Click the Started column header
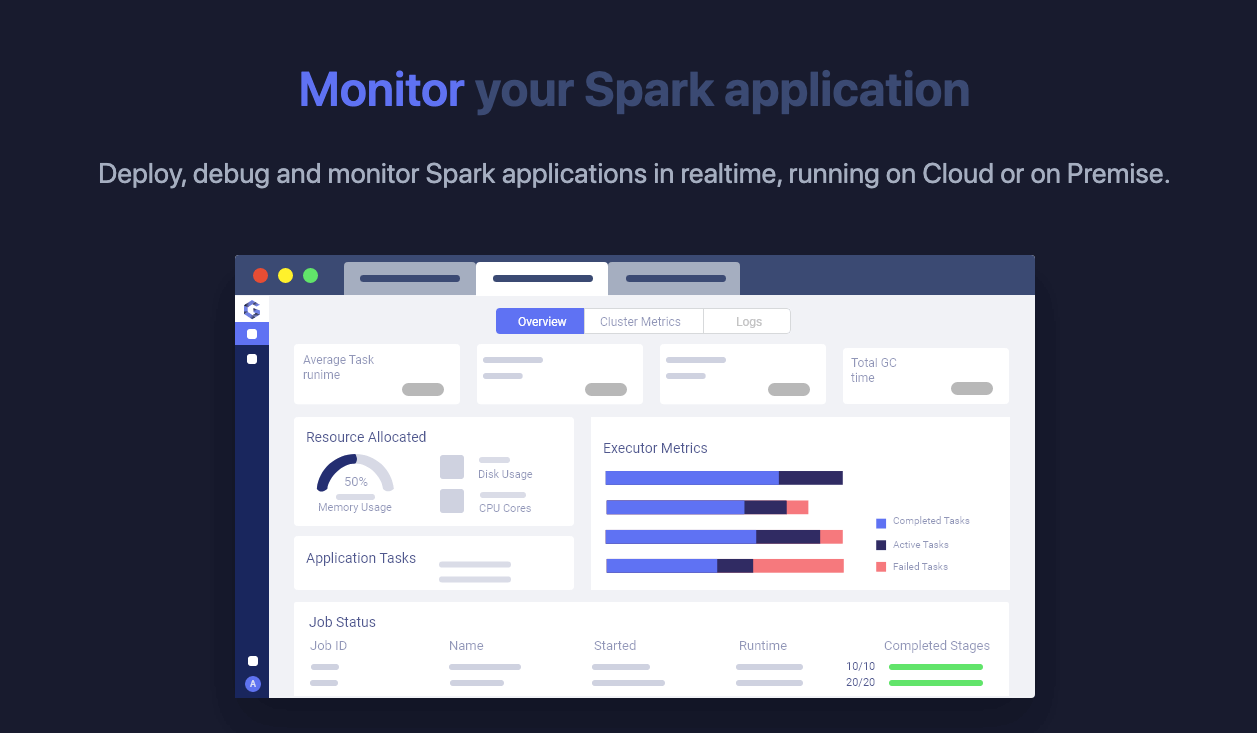Screen dimensions: 1257x733 615,646
